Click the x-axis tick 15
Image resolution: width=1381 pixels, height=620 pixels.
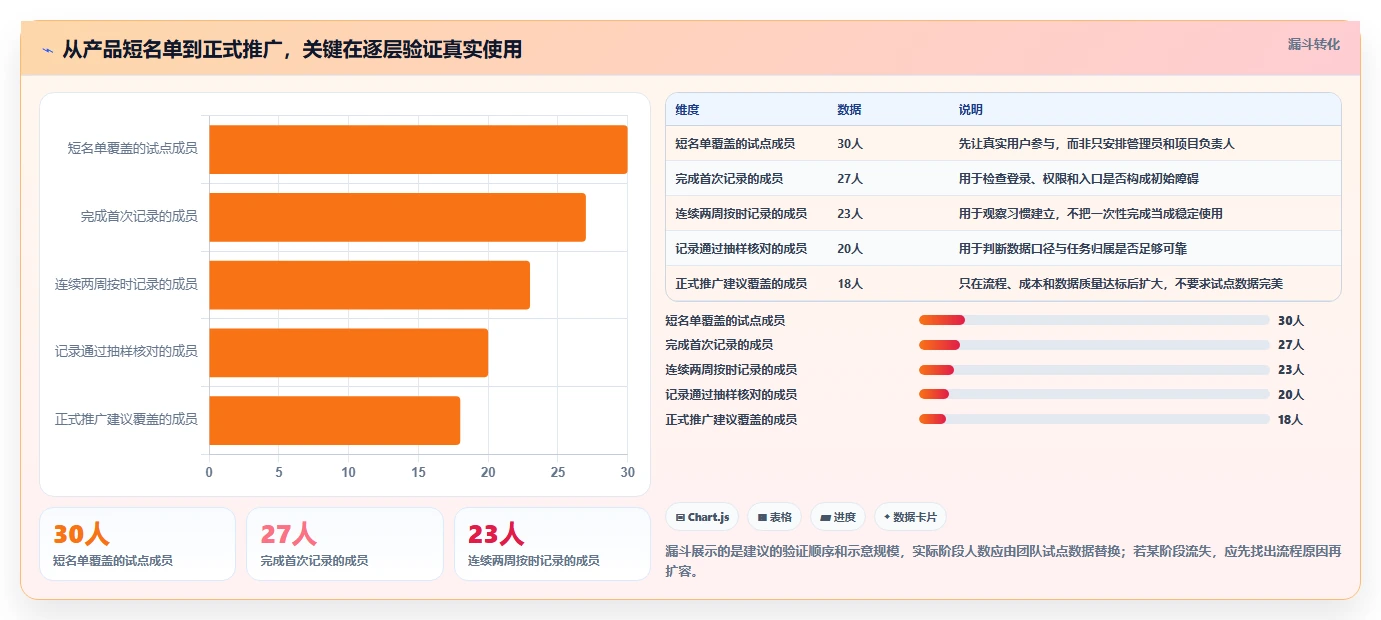click(x=418, y=472)
